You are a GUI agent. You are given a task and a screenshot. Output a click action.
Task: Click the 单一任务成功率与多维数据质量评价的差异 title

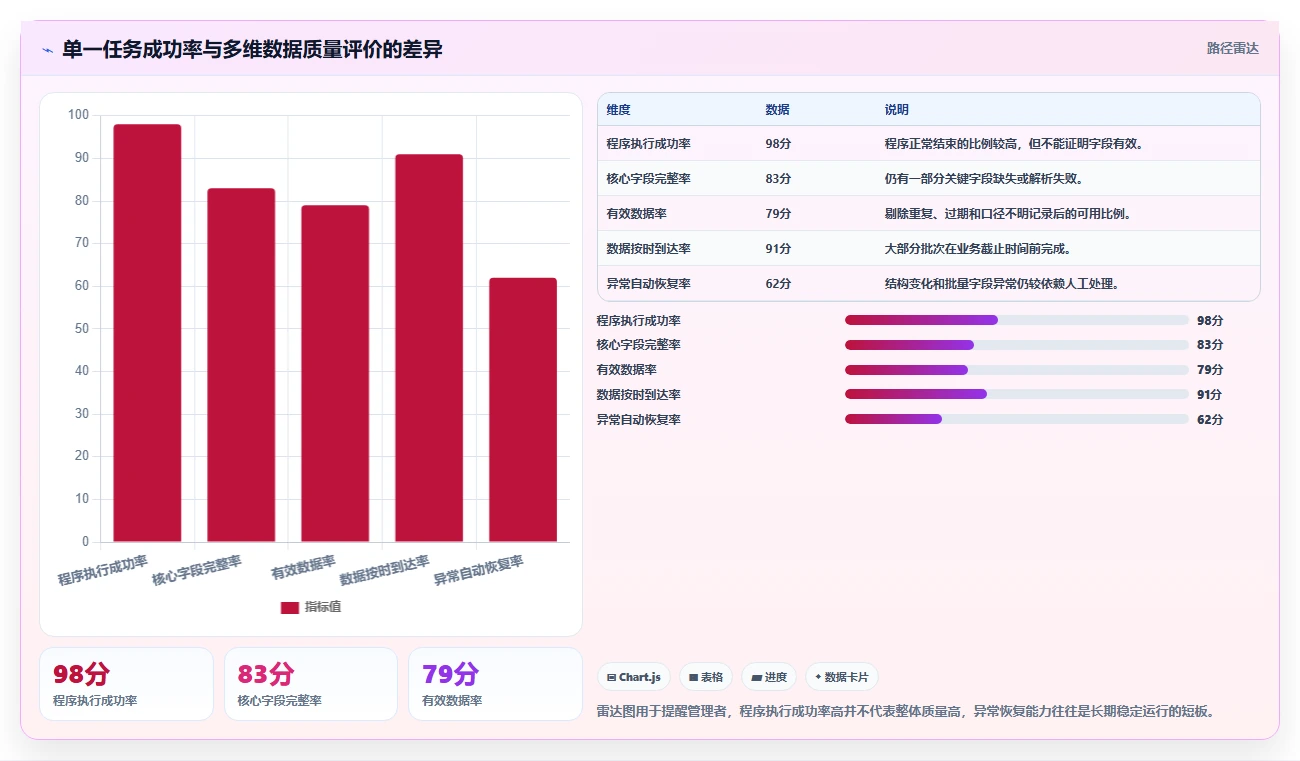coord(252,50)
